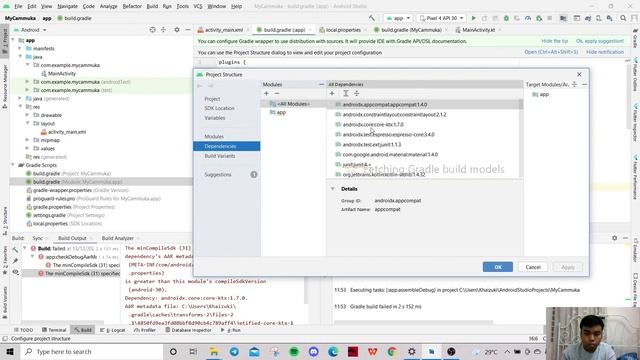Click the Open (Ctrl+Alt+Shift+S) link
640x360 pixels.
[551, 52]
